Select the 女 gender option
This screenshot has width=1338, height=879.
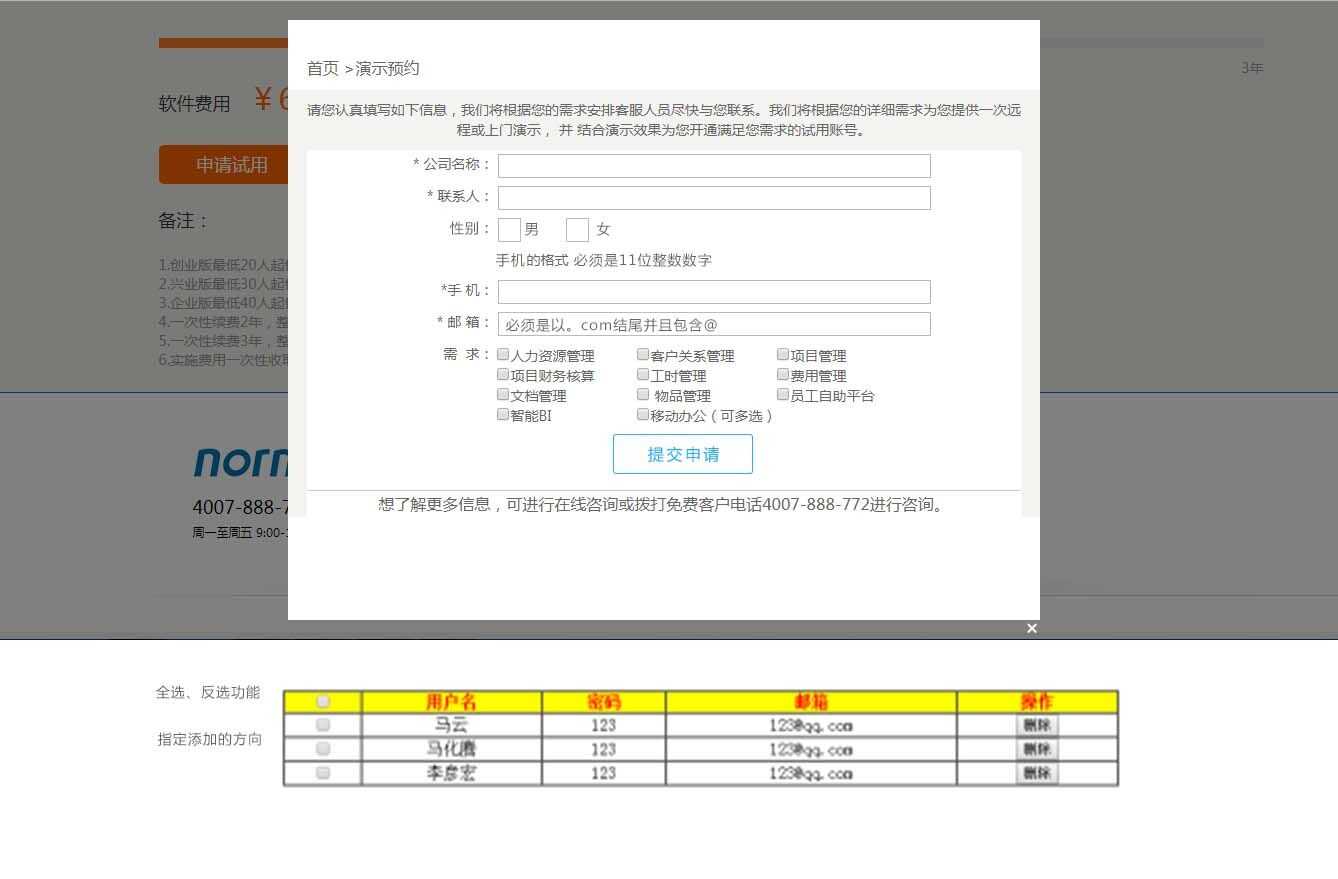coord(577,230)
